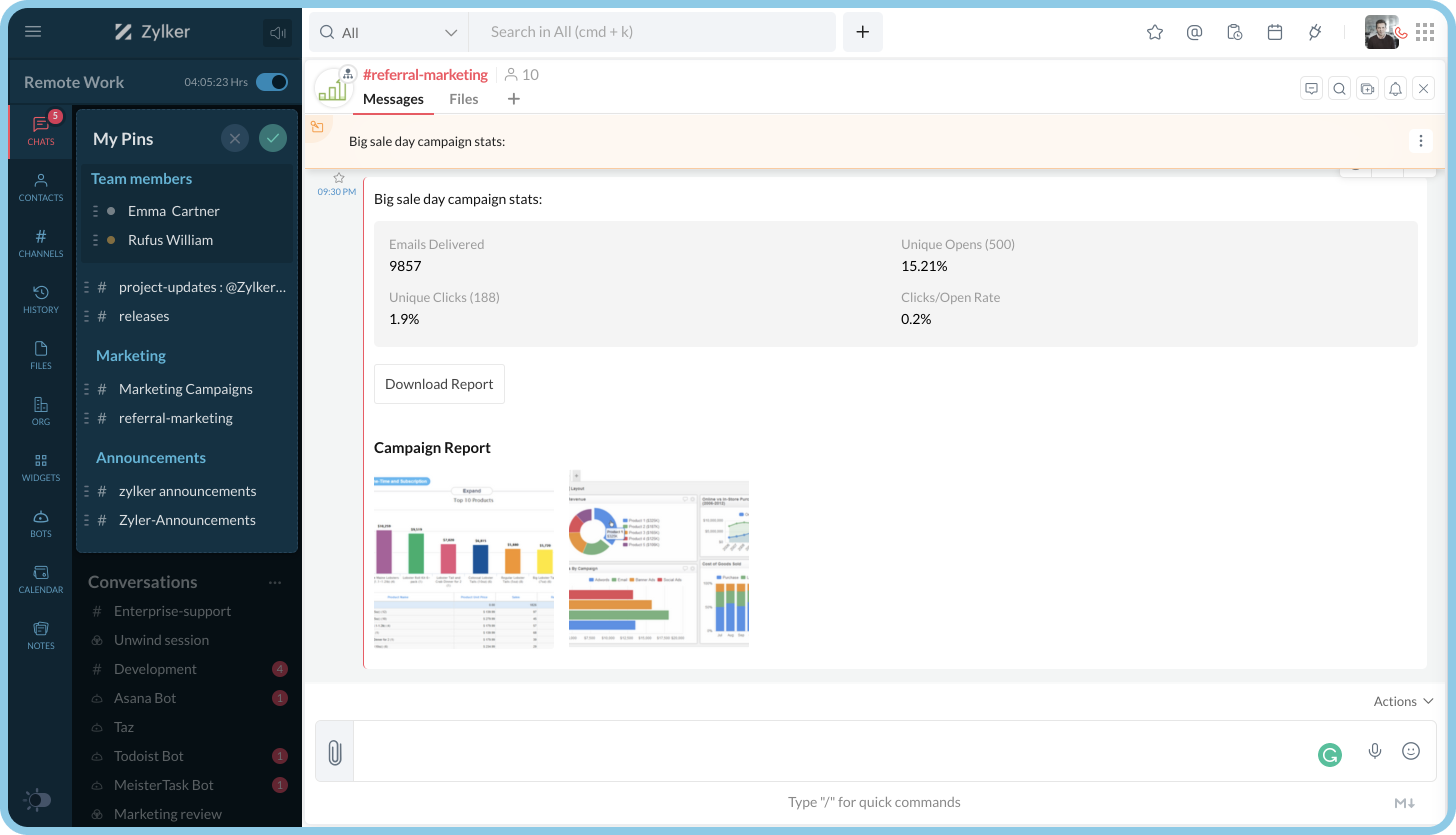Star the 09:30 PM message

pyautogui.click(x=338, y=177)
